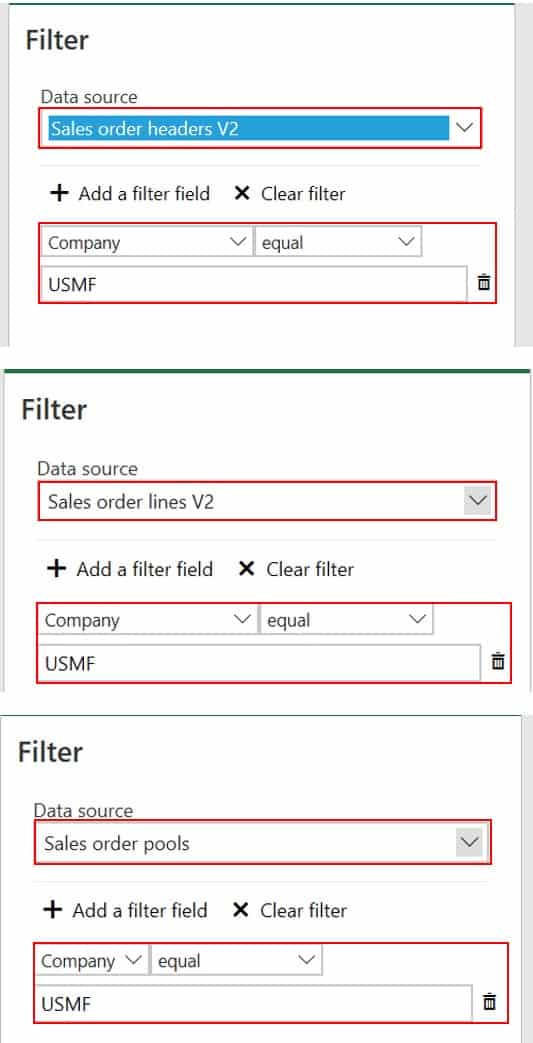
Task: Delete the USMF filter for Sales order pools
Action: pyautogui.click(x=489, y=1002)
